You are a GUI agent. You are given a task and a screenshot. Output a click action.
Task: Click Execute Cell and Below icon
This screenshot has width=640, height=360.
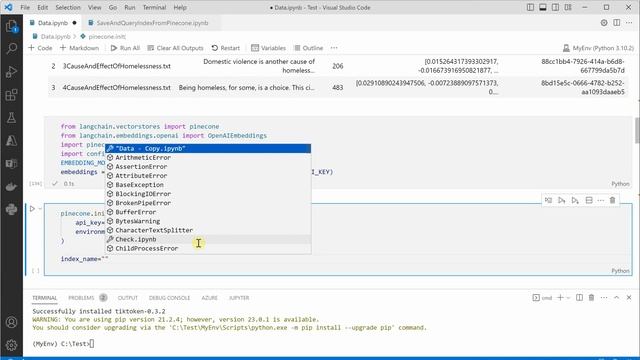pyautogui.click(x=575, y=200)
